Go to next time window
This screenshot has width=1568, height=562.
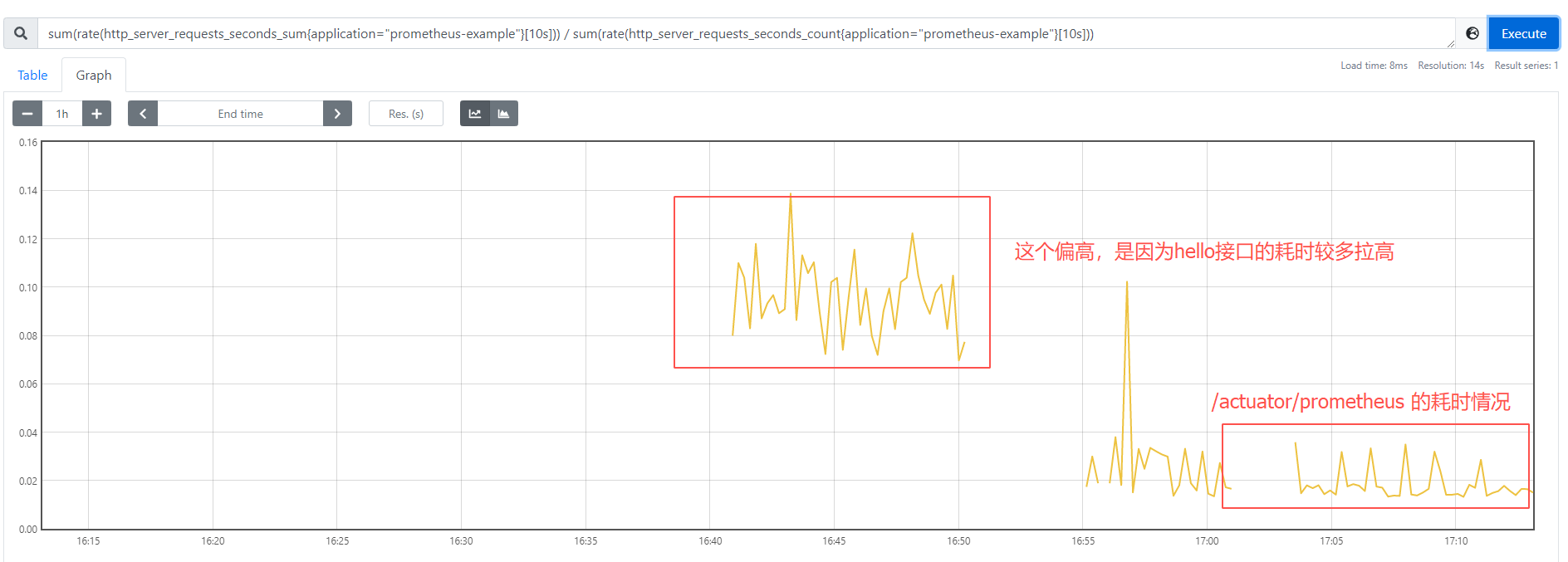point(337,114)
